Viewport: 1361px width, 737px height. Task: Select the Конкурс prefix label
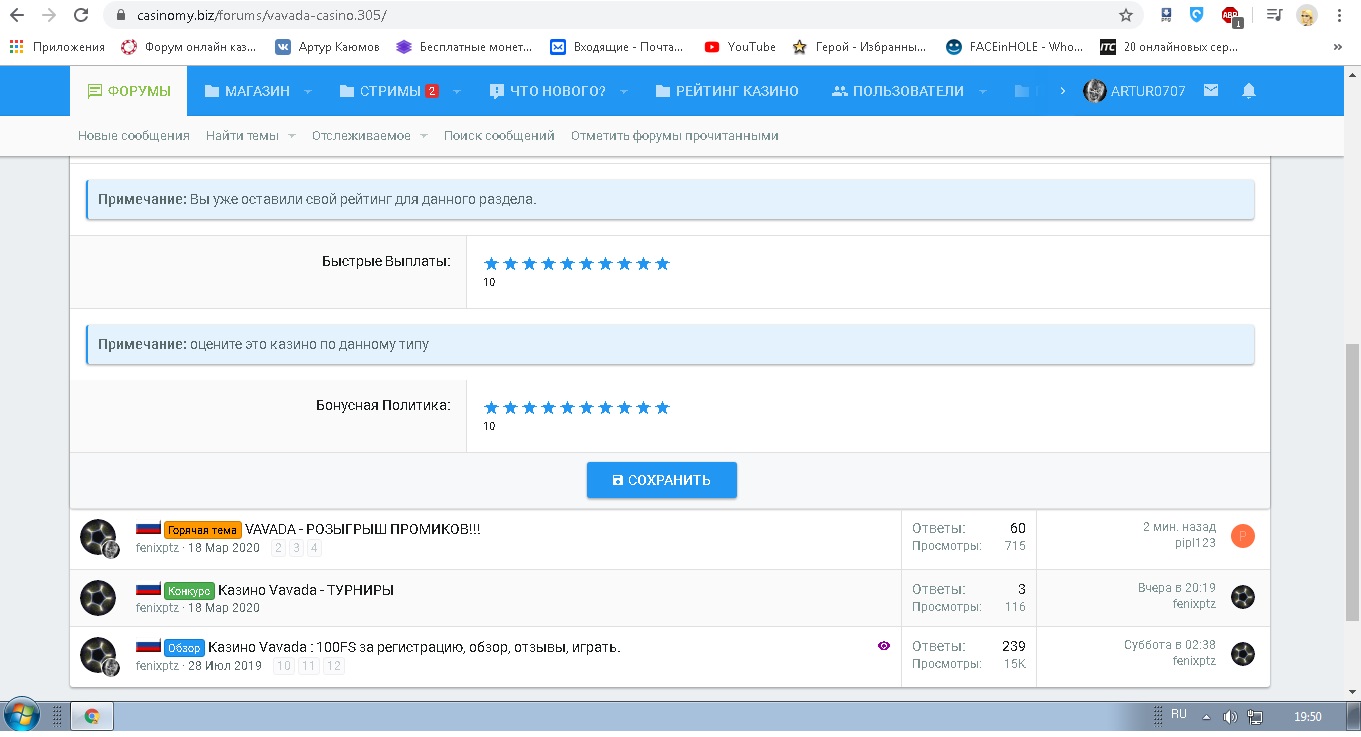(x=189, y=591)
